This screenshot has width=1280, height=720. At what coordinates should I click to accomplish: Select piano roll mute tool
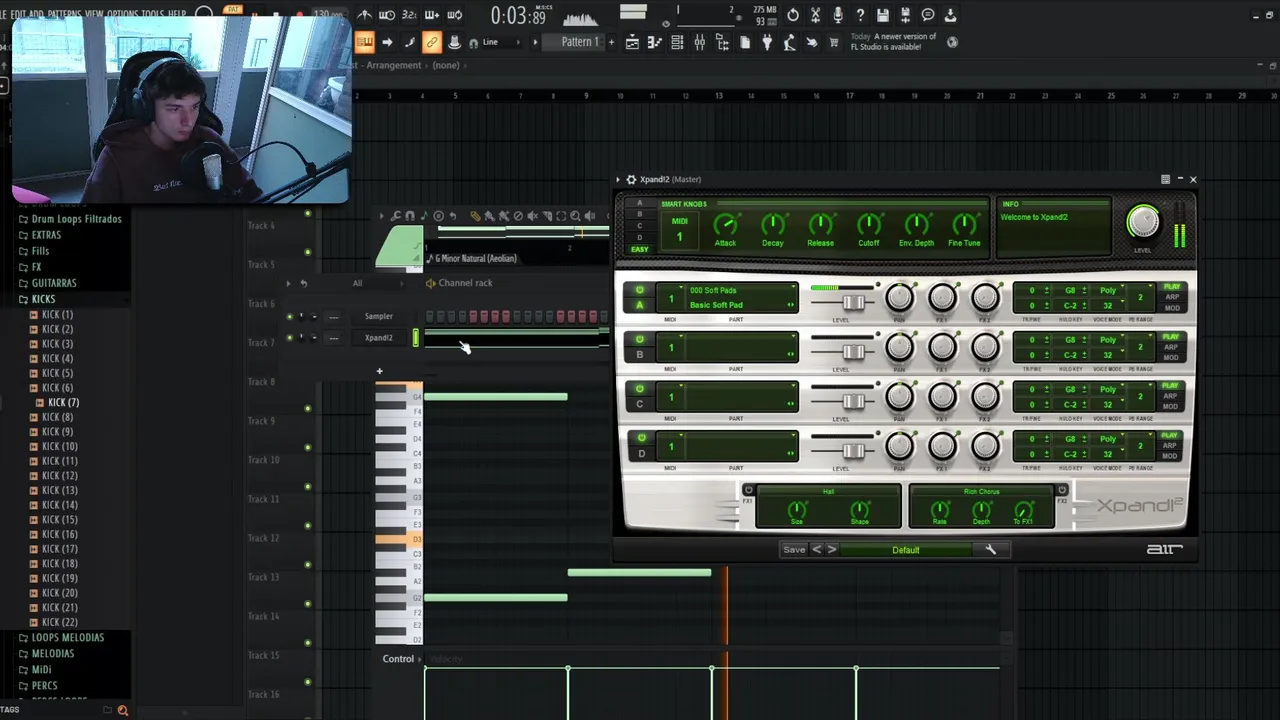point(532,216)
